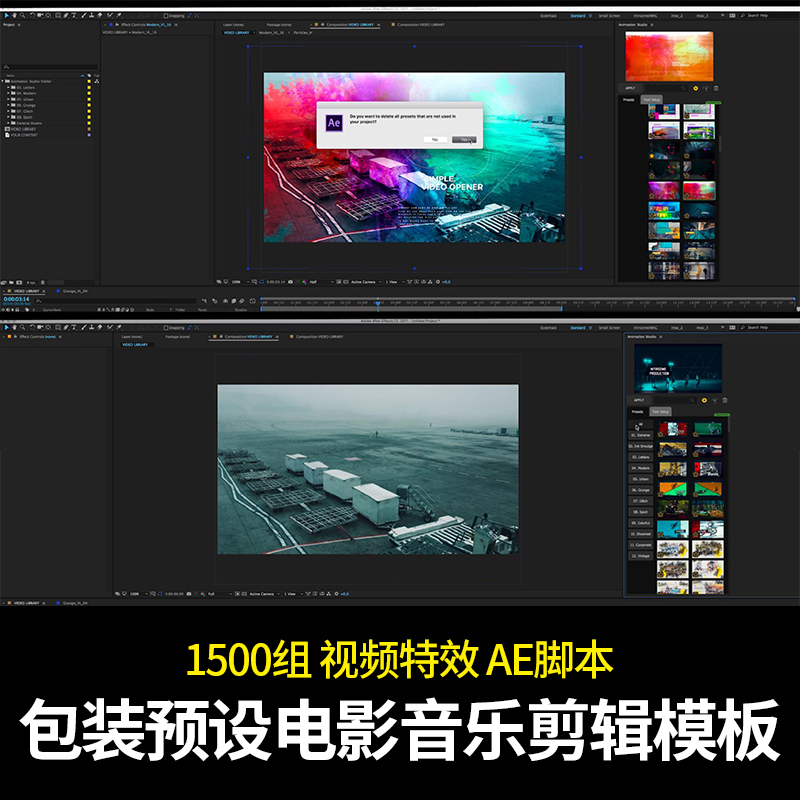The image size is (800, 800).
Task: Click the 0:00:03:14 timecode in top timeline
Action: coord(16,299)
